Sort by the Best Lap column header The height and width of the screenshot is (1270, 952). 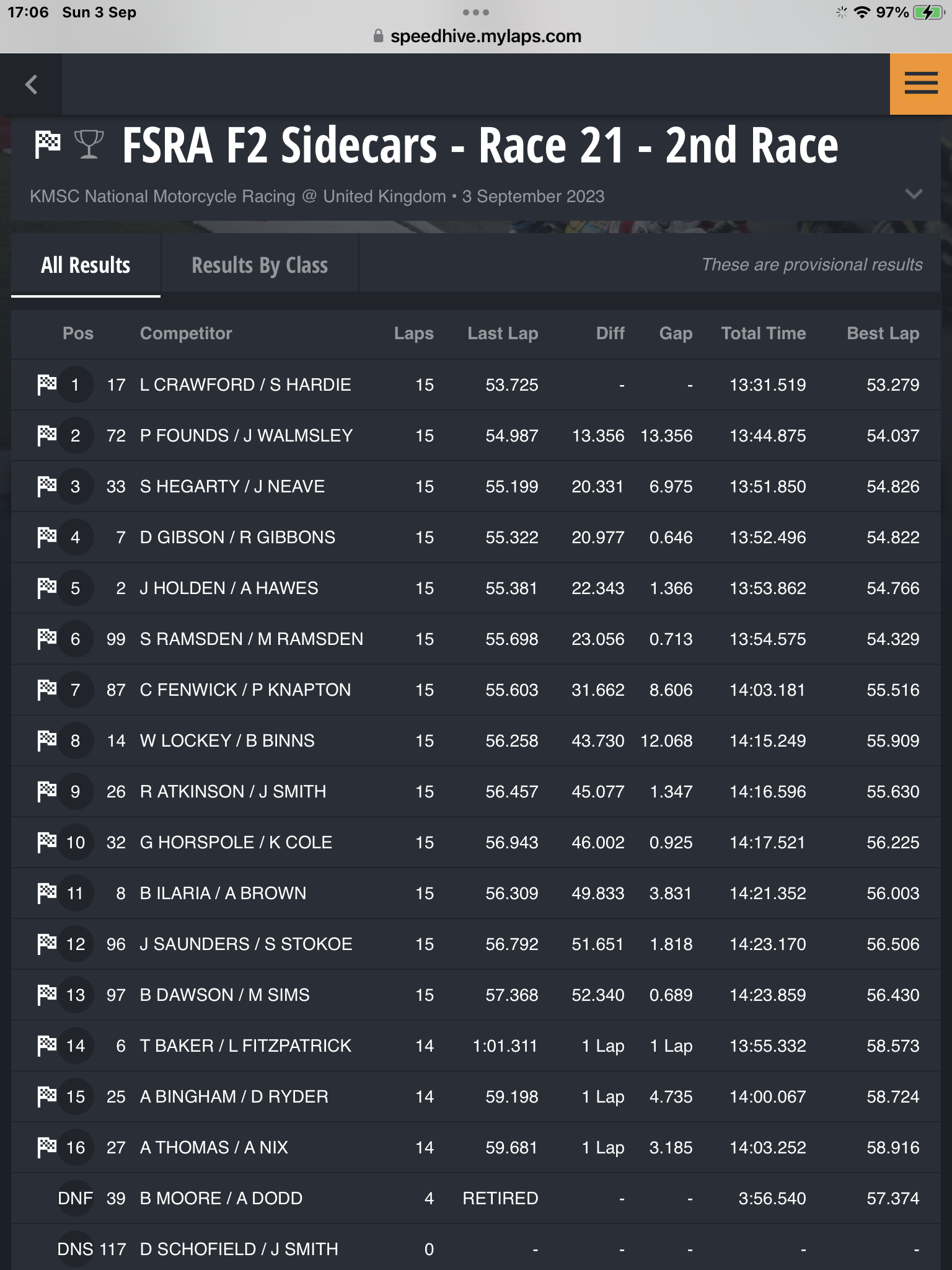click(883, 333)
